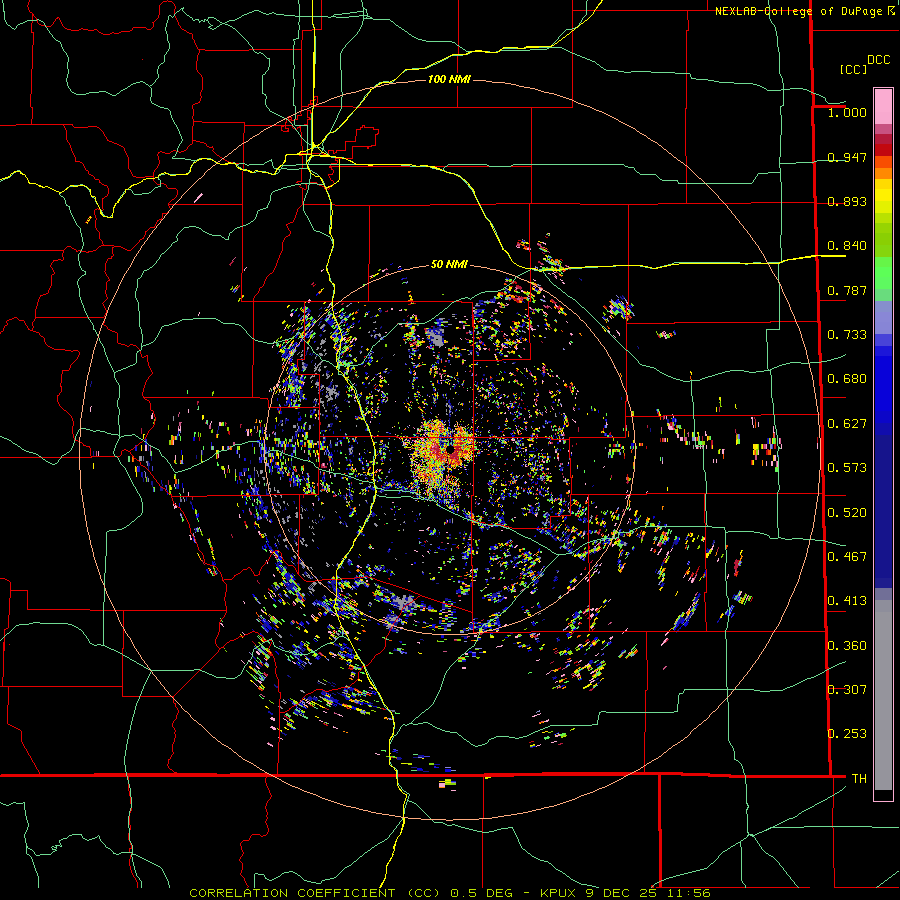Click the 1.000 scale value

tap(847, 112)
